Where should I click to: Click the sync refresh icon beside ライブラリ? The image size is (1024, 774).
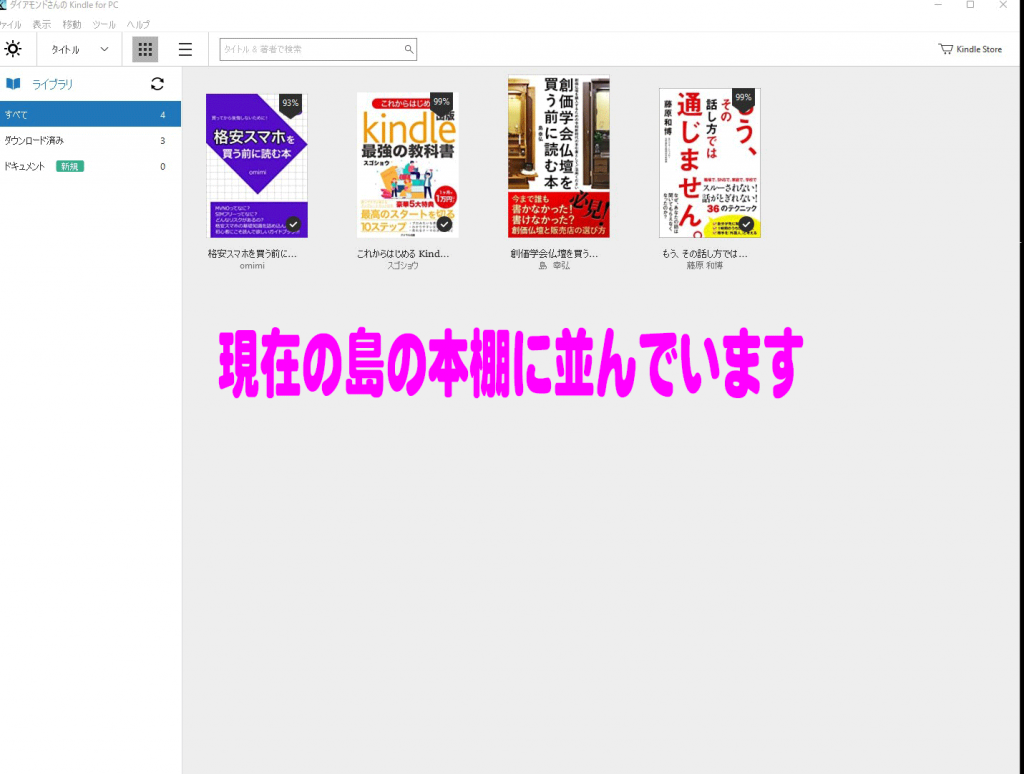pos(157,84)
